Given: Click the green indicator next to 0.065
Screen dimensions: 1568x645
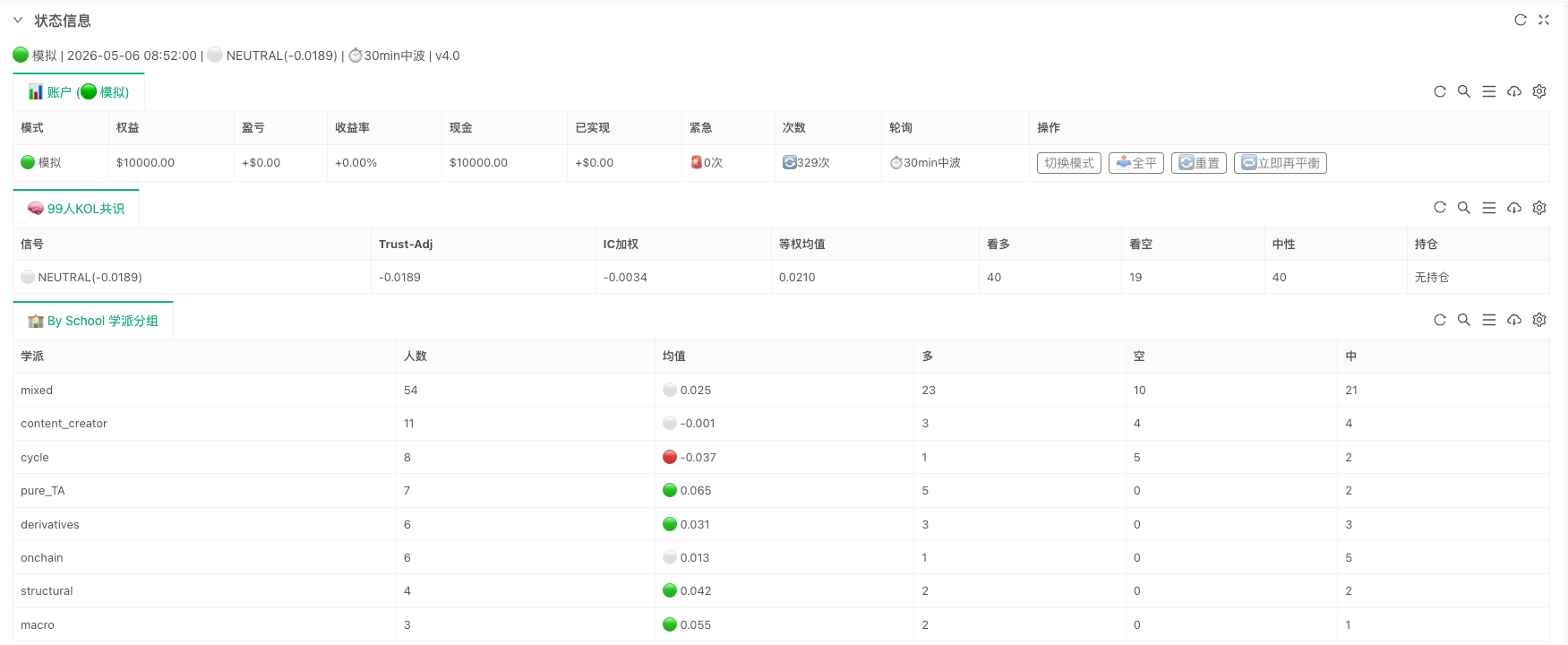Looking at the screenshot, I should coord(670,490).
